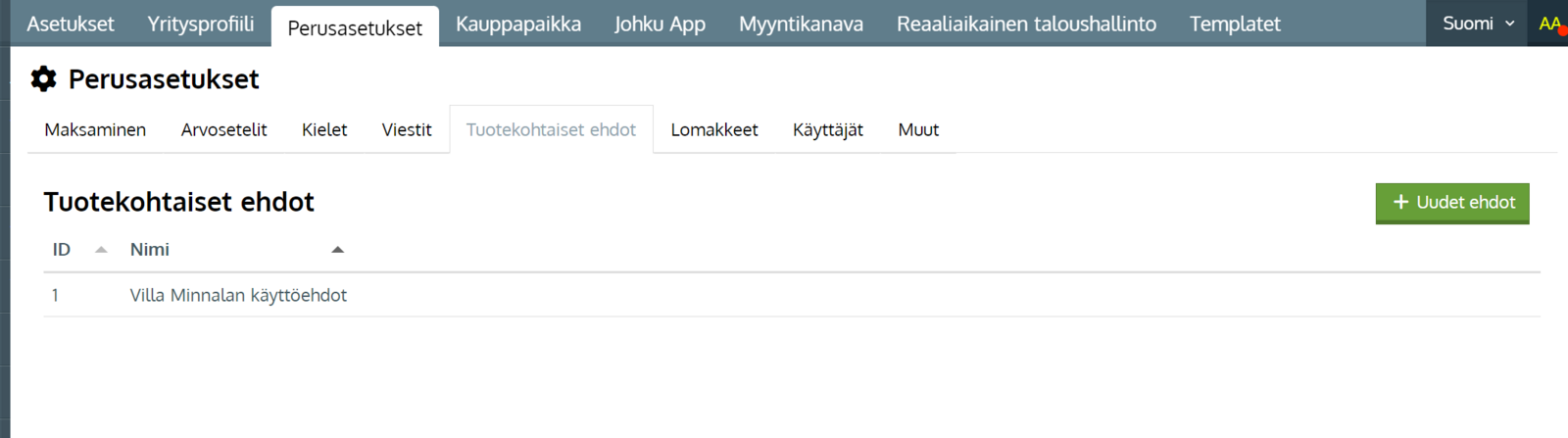Click the Perusasetukset gear icon
The height and width of the screenshot is (438, 1568).
click(x=43, y=79)
